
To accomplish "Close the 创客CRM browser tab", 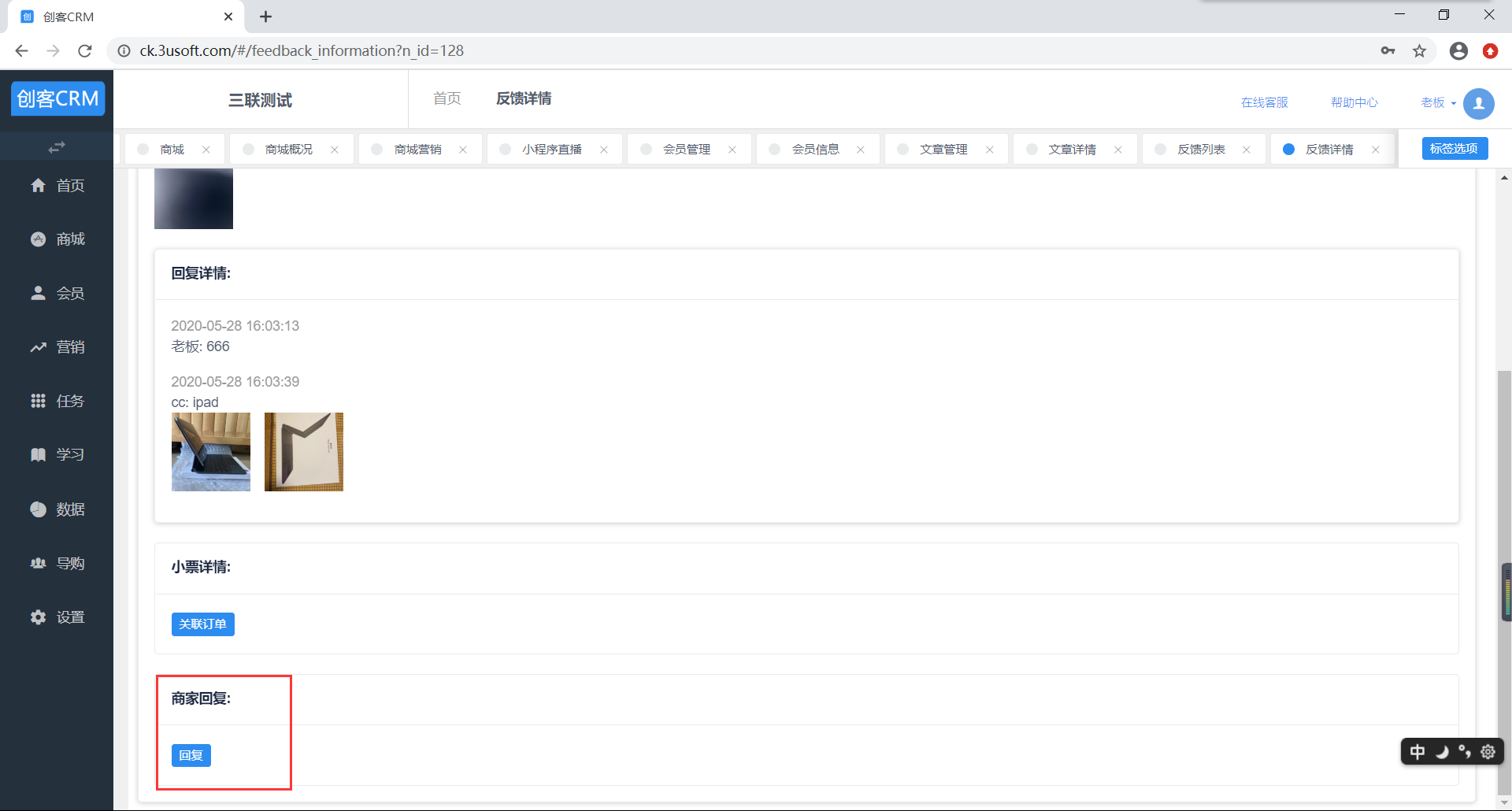I will pos(228,17).
